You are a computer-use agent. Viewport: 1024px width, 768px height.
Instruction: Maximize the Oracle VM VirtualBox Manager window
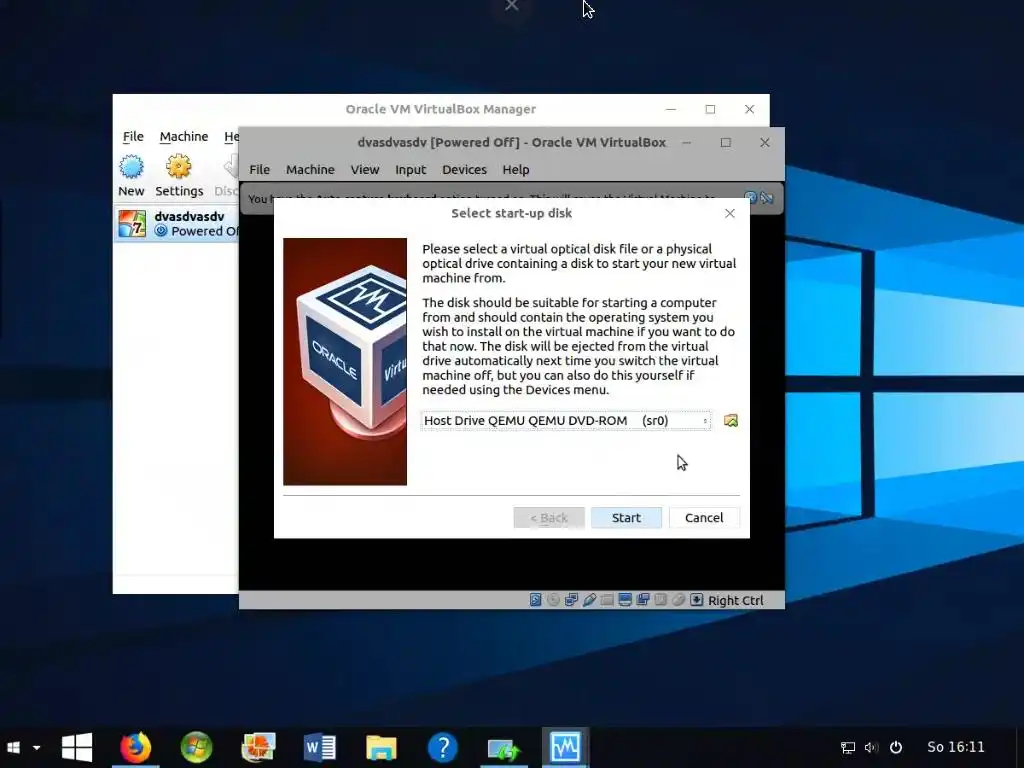tap(710, 110)
